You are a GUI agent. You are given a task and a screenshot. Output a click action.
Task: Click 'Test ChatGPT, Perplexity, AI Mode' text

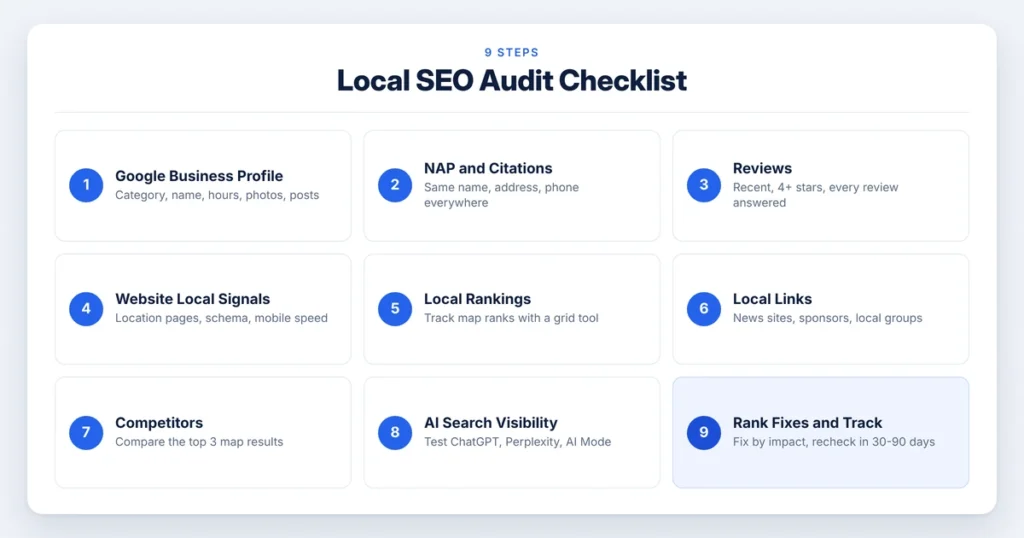point(518,442)
